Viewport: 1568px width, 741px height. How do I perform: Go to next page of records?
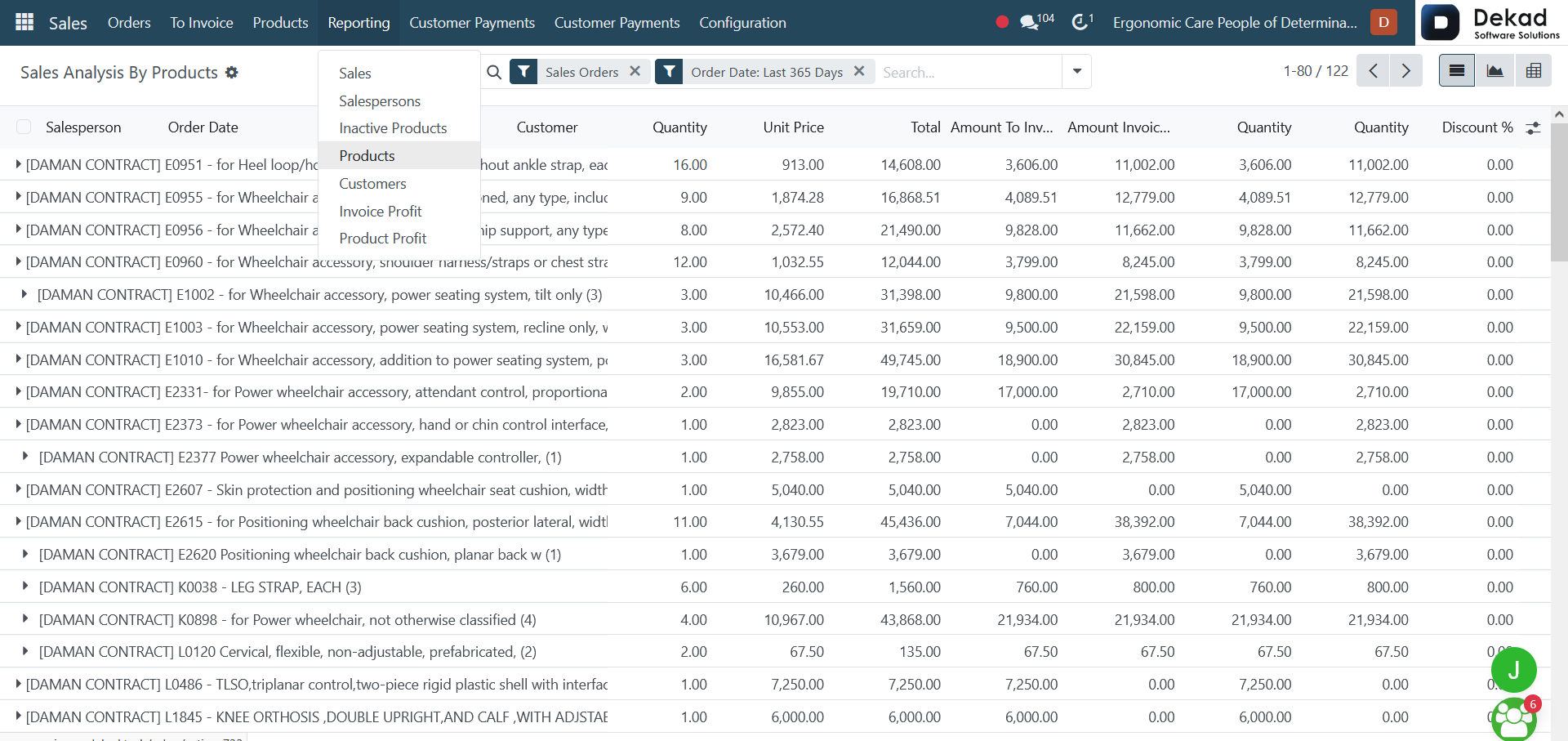1405,71
